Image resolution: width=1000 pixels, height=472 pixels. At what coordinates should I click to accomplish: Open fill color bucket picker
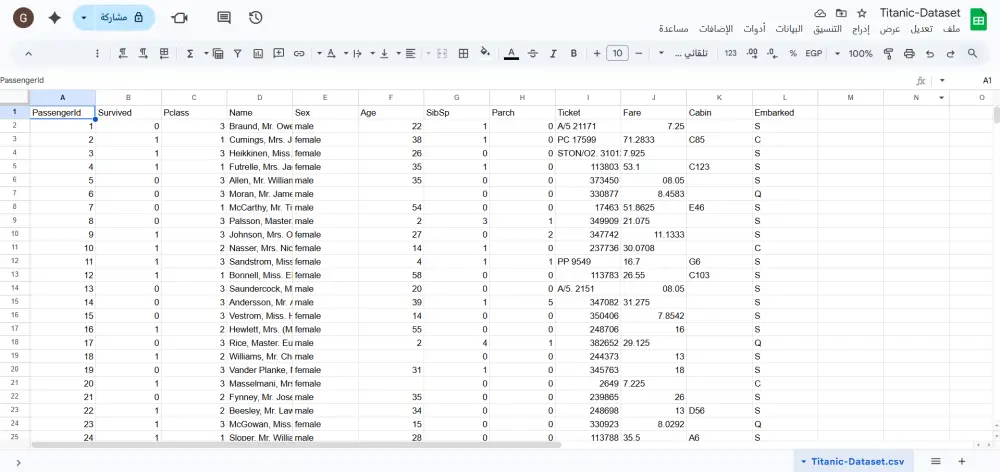click(485, 54)
